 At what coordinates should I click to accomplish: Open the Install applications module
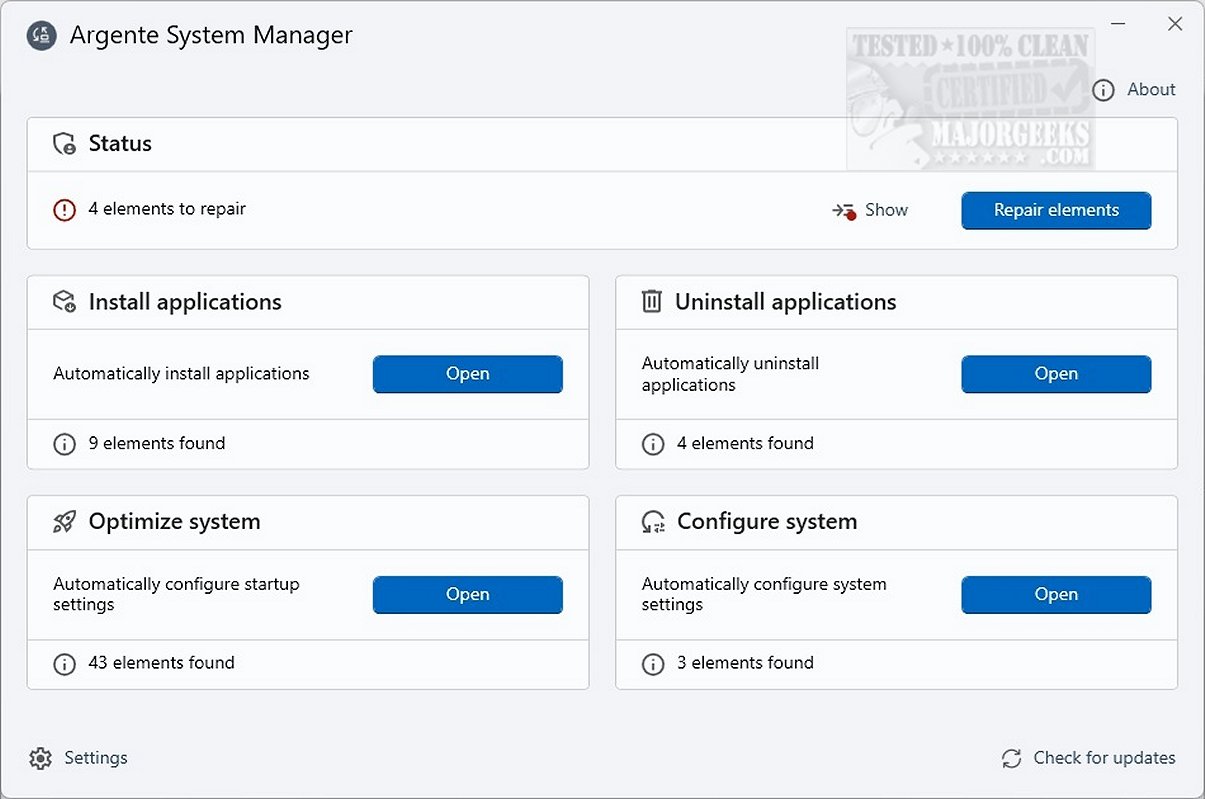pos(467,374)
